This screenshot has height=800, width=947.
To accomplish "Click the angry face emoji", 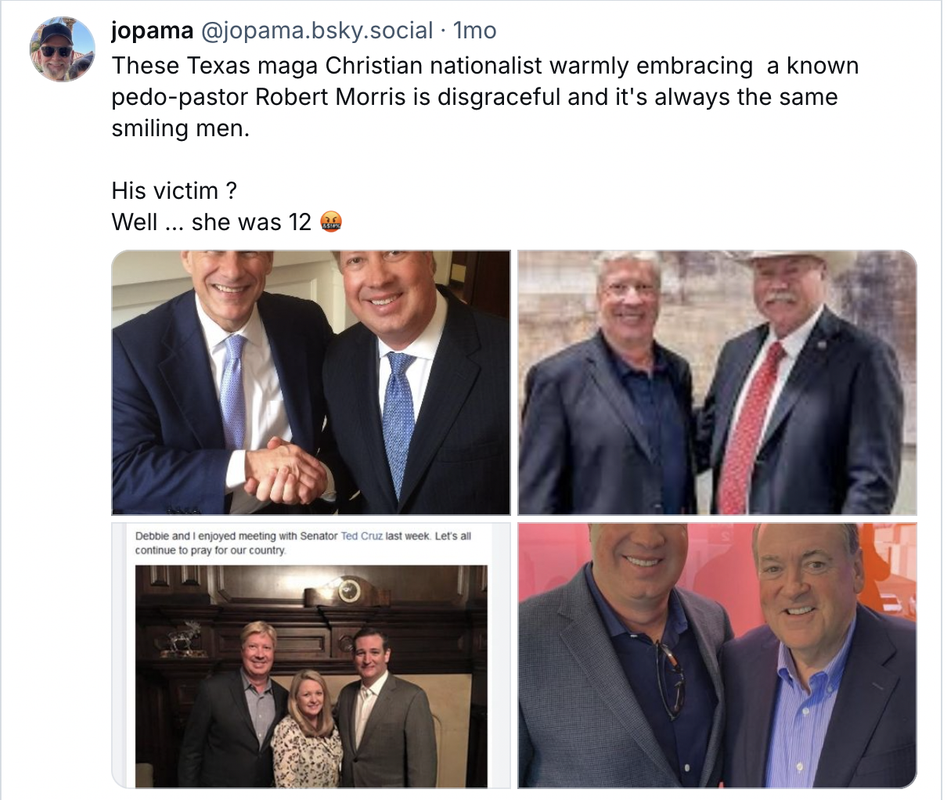I will [330, 222].
